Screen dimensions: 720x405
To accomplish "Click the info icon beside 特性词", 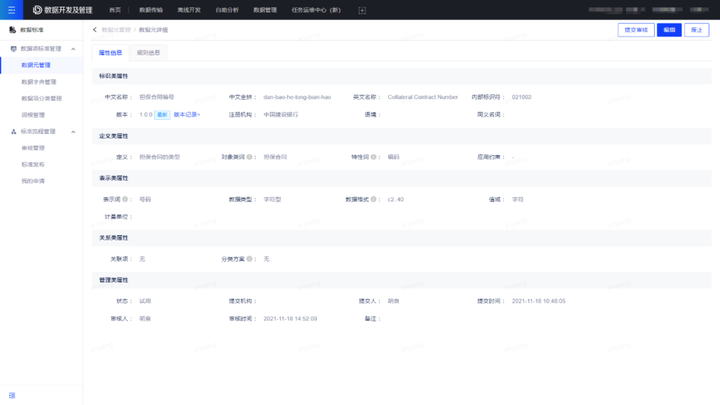I will pos(373,157).
